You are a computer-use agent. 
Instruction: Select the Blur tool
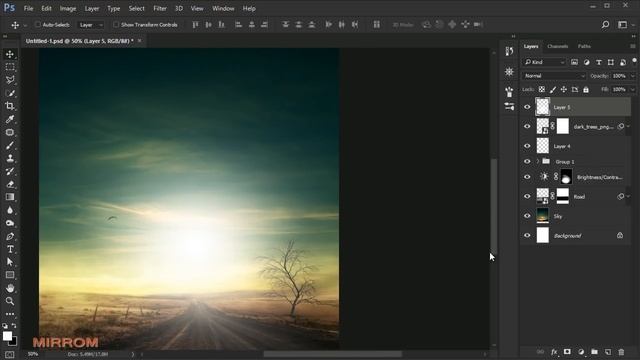10,210
